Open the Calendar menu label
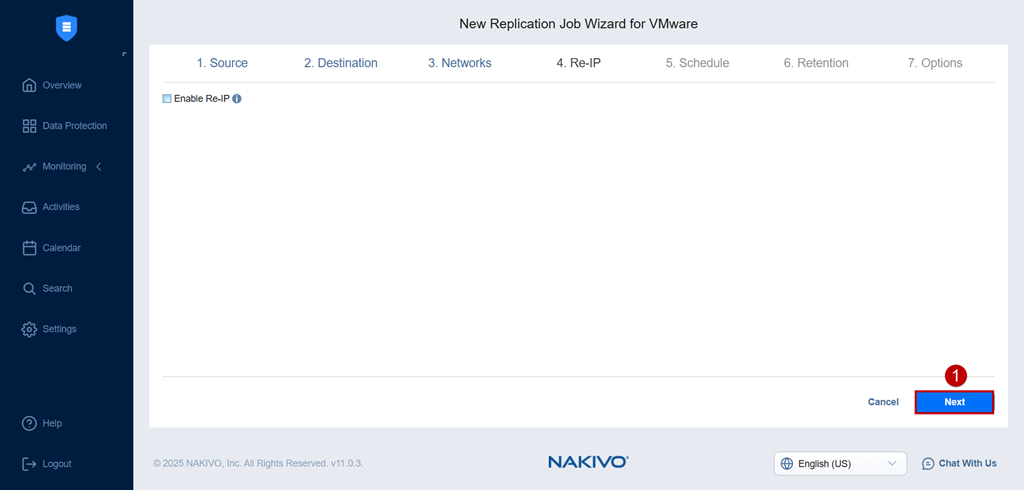The width and height of the screenshot is (1024, 490). pyautogui.click(x=61, y=248)
